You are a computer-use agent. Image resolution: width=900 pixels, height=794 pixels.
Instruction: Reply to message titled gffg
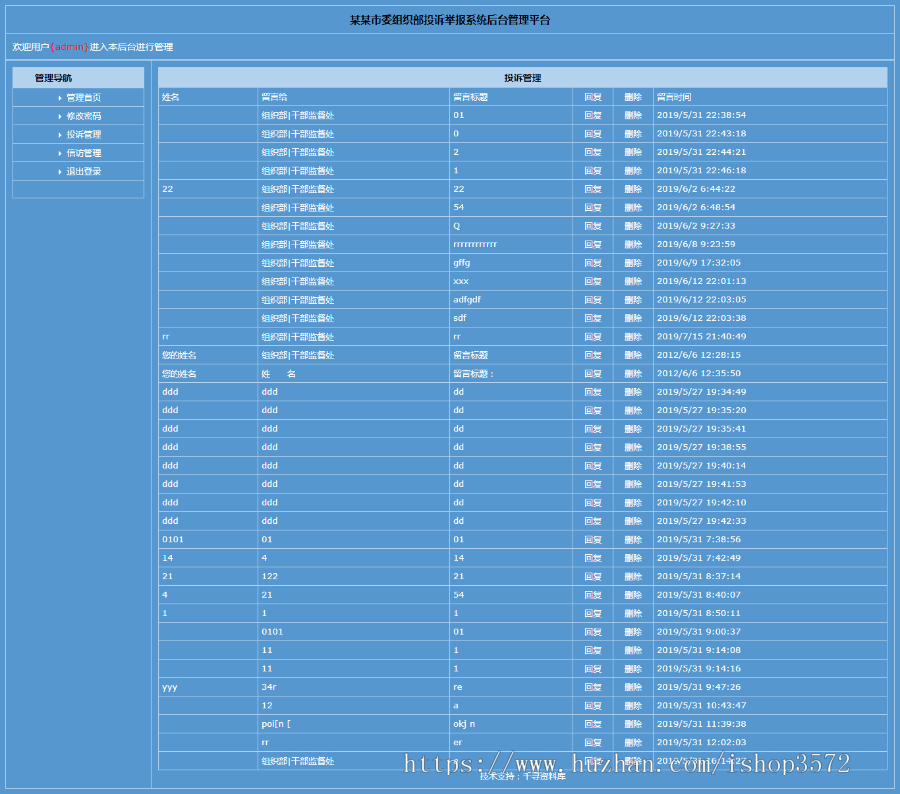pos(593,263)
